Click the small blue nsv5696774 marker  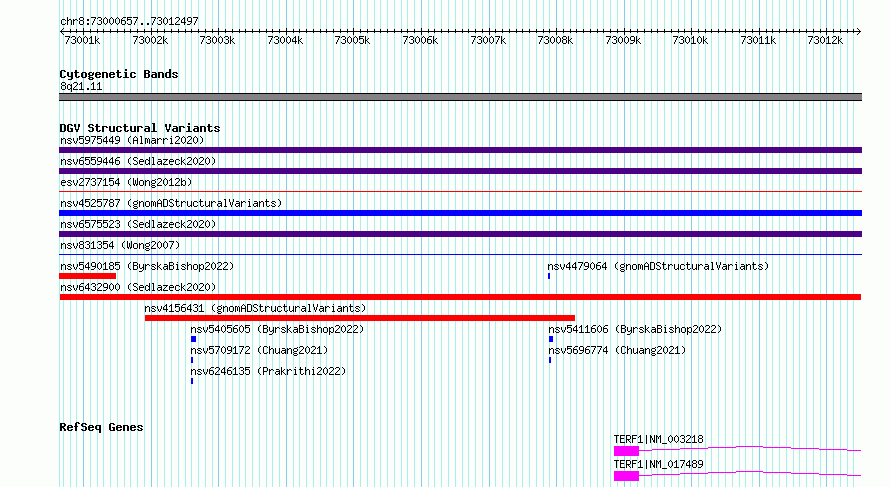[x=550, y=360]
